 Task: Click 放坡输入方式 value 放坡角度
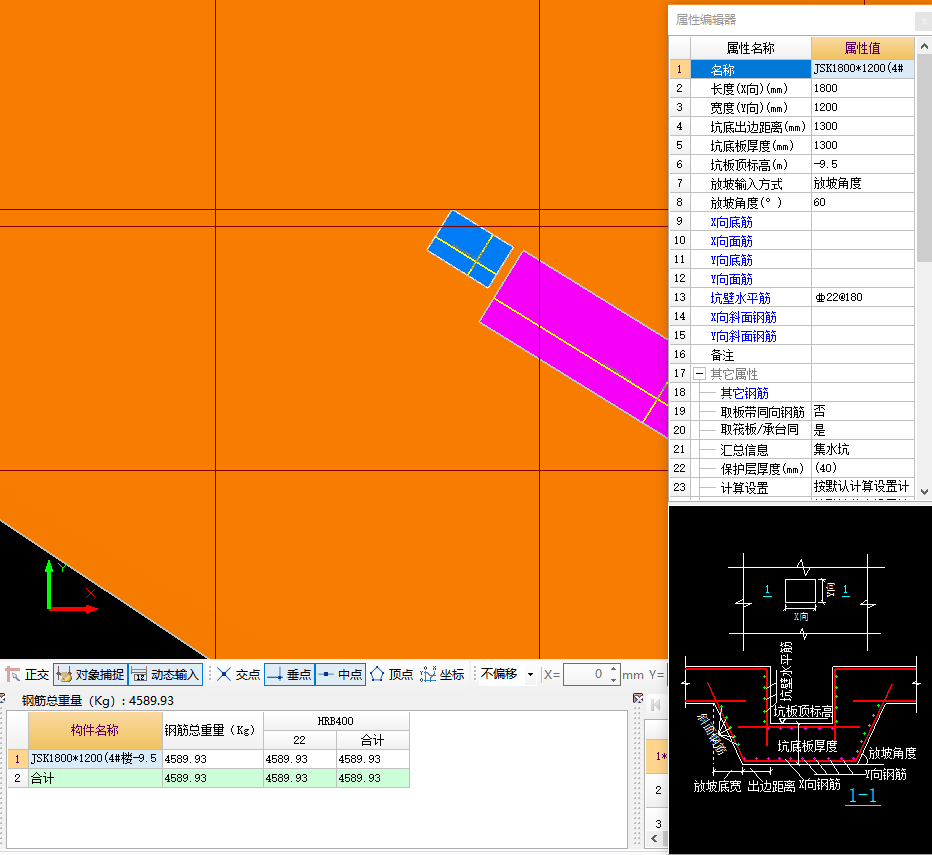(862, 183)
